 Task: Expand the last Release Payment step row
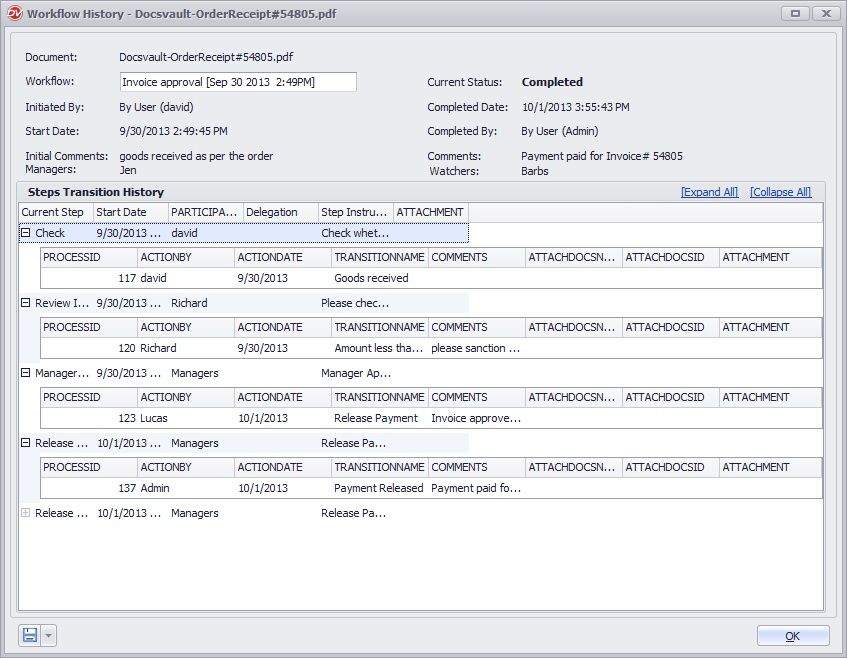pos(24,513)
